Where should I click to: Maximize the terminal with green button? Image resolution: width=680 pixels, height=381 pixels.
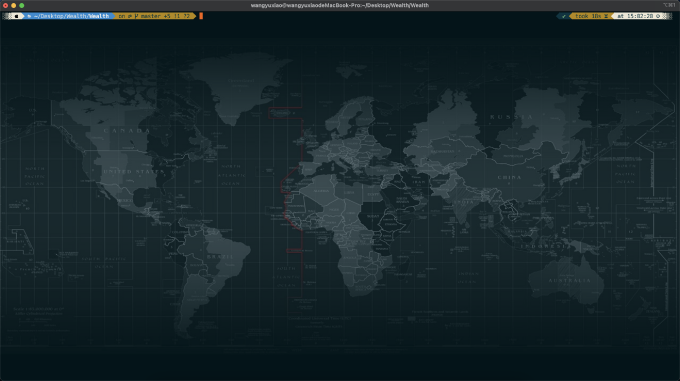[22, 5]
